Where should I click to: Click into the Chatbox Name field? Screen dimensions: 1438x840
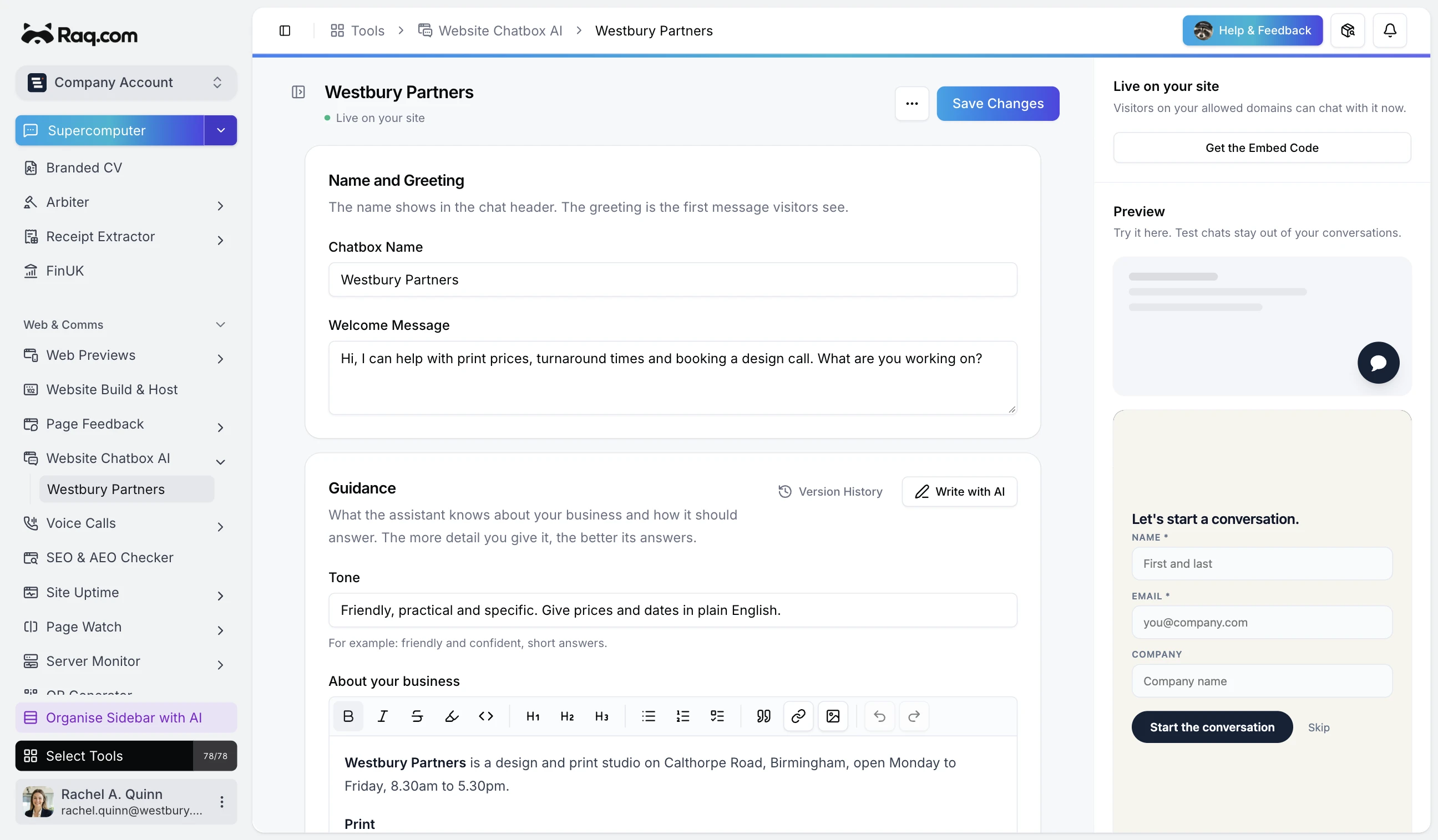click(672, 279)
